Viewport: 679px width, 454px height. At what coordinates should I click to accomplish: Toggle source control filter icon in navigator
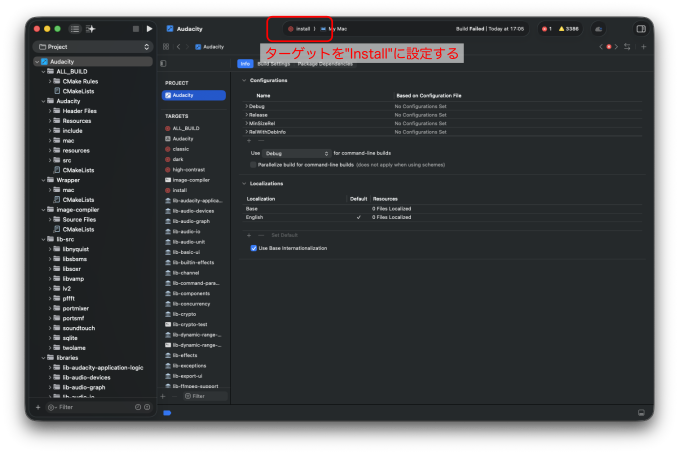click(x=147, y=407)
